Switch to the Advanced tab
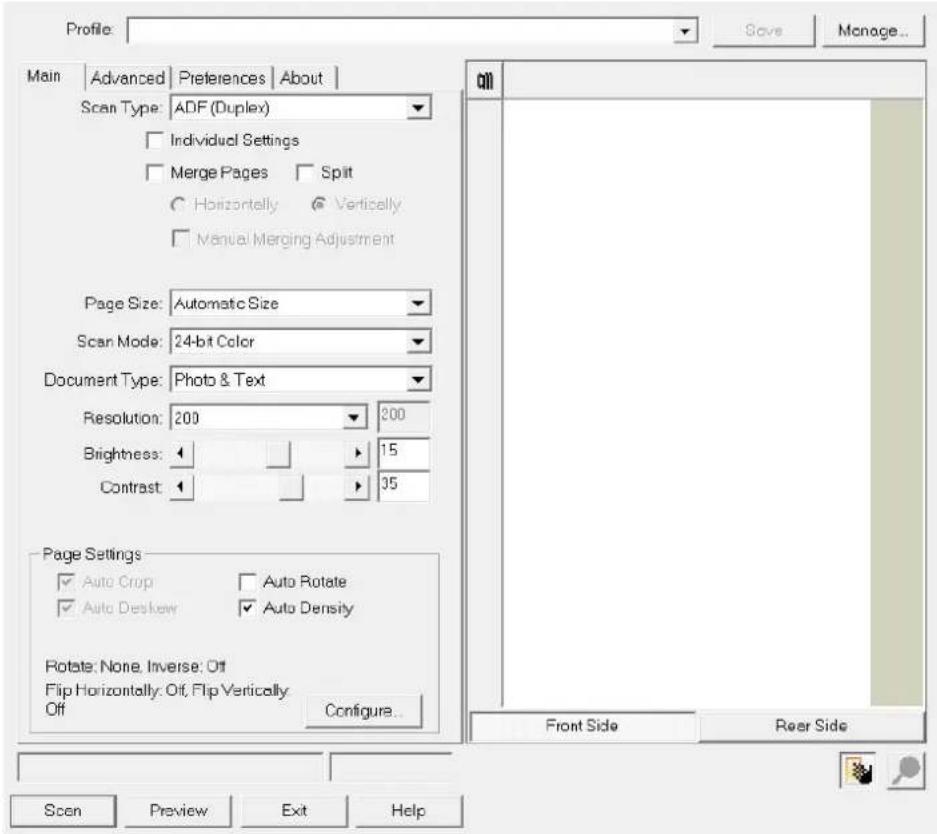Image resolution: width=937 pixels, height=834 pixels. point(128,78)
